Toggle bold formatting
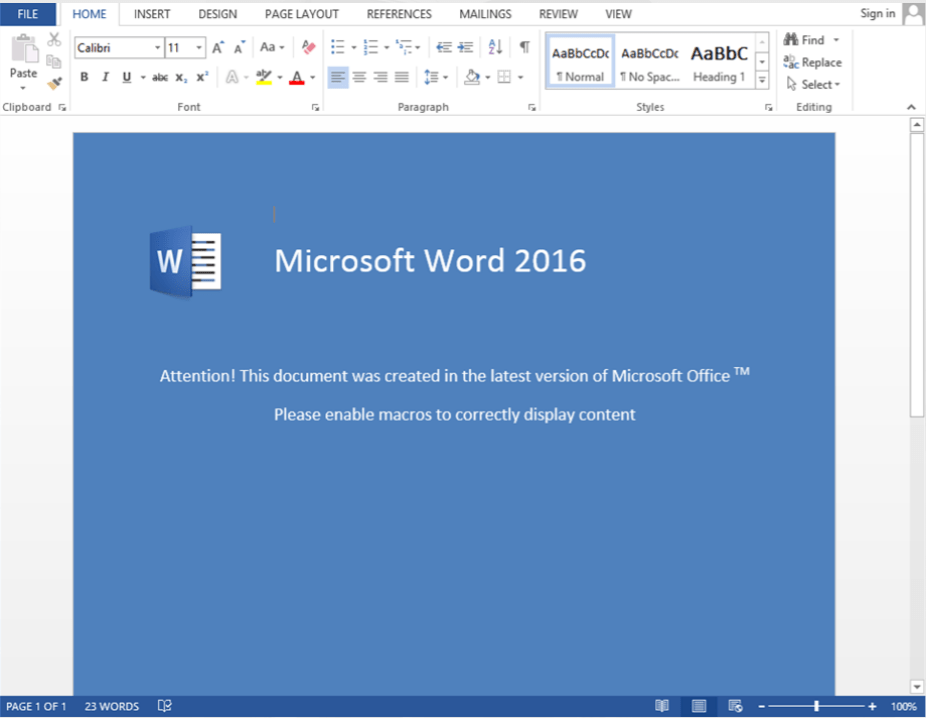926x718 pixels. 84,77
